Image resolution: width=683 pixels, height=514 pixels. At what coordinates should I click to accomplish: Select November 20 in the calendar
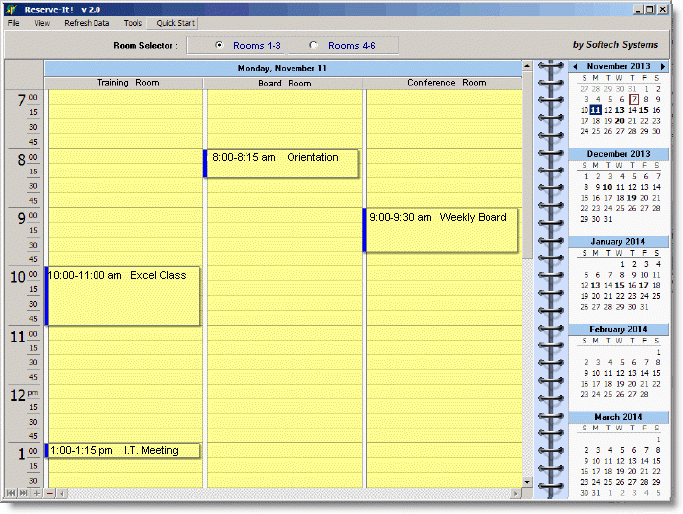coord(620,121)
